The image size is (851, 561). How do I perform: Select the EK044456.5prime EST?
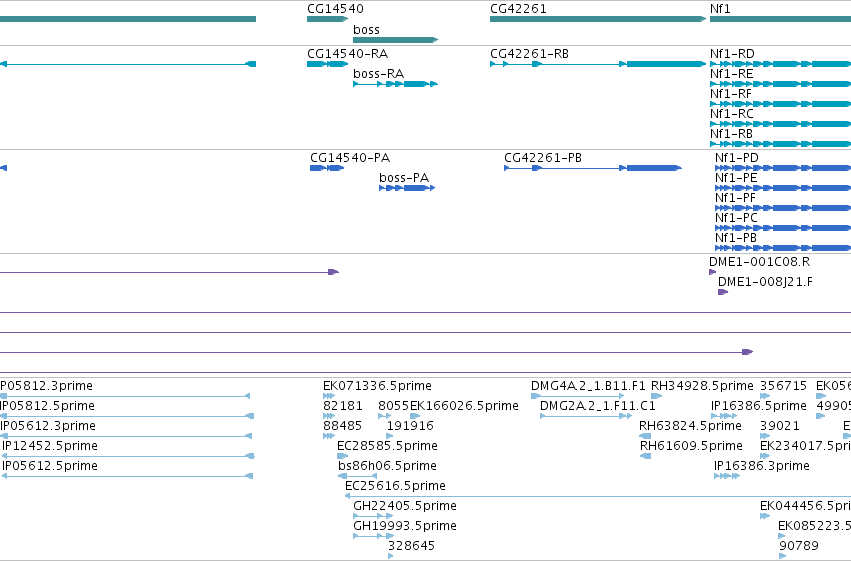[x=765, y=517]
